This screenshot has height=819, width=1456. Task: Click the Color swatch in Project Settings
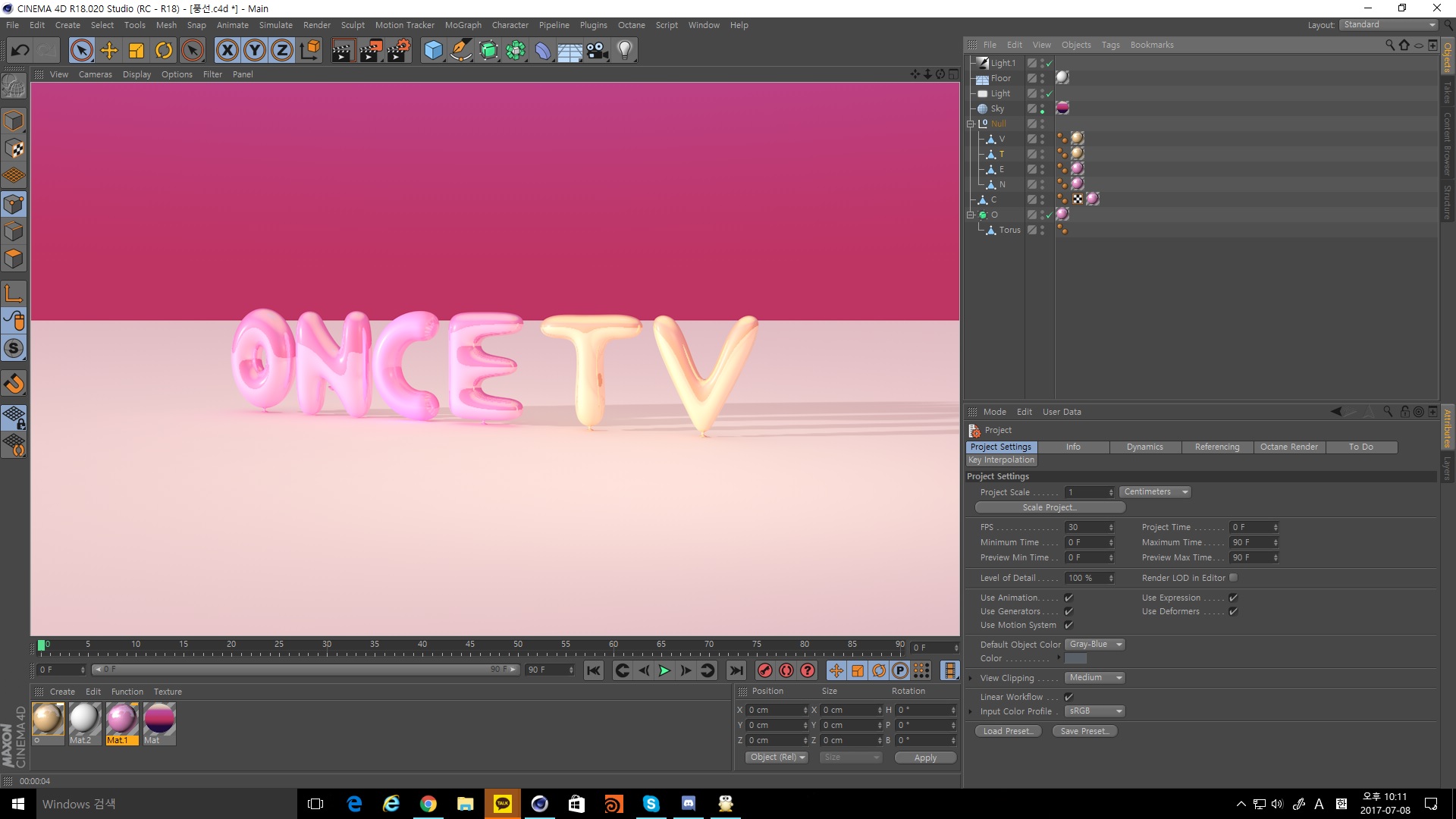(1075, 658)
